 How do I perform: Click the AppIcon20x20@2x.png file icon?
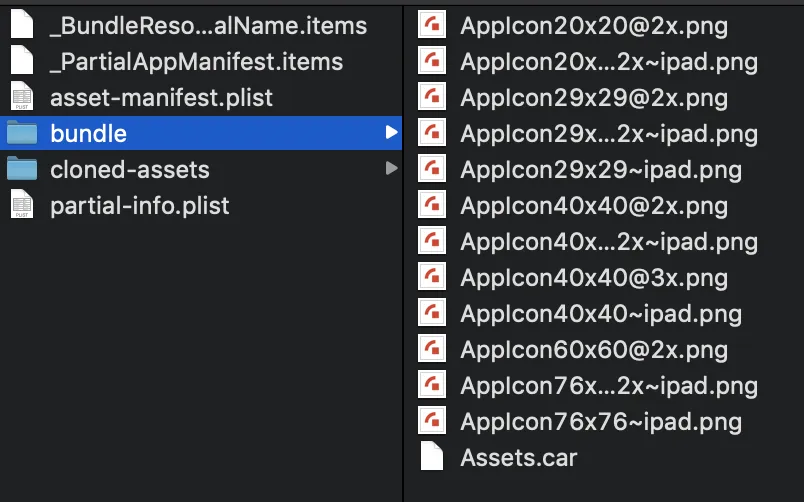(432, 26)
